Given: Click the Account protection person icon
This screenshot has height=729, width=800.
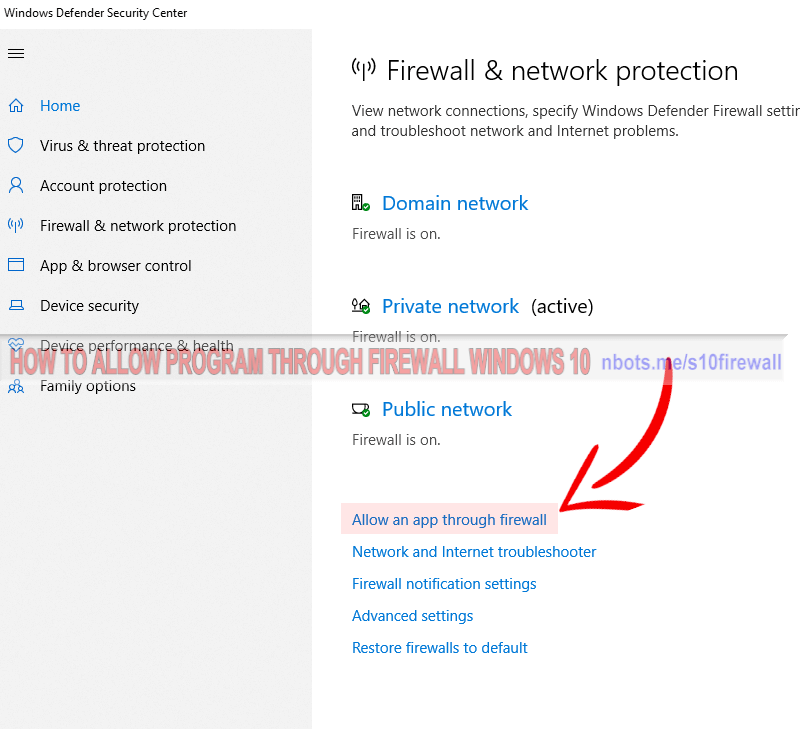Looking at the screenshot, I should (16, 186).
